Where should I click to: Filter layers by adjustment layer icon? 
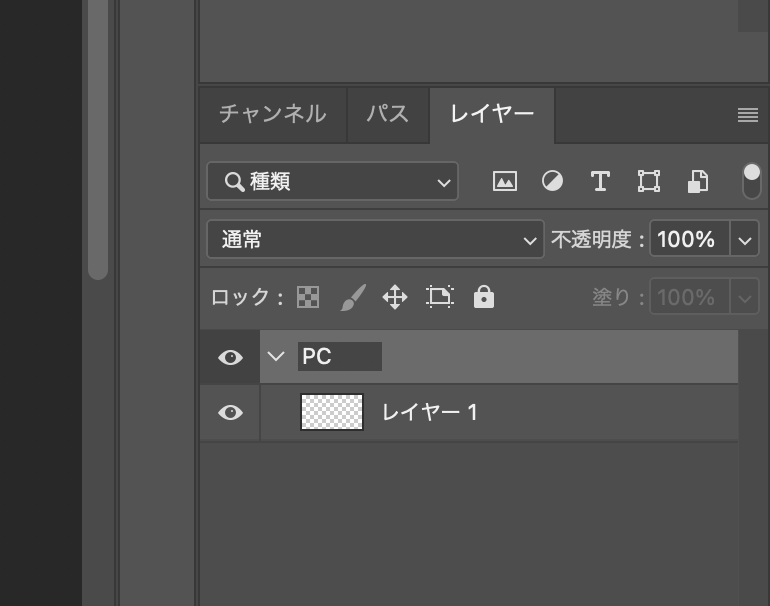click(x=552, y=181)
